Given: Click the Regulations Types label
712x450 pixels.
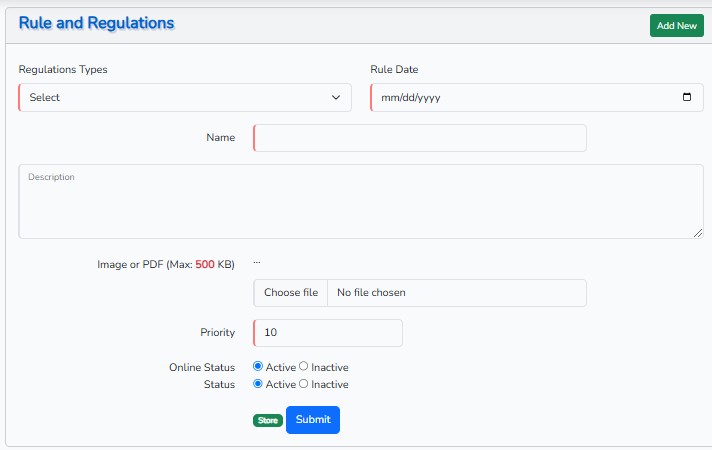Looking at the screenshot, I should (x=63, y=70).
